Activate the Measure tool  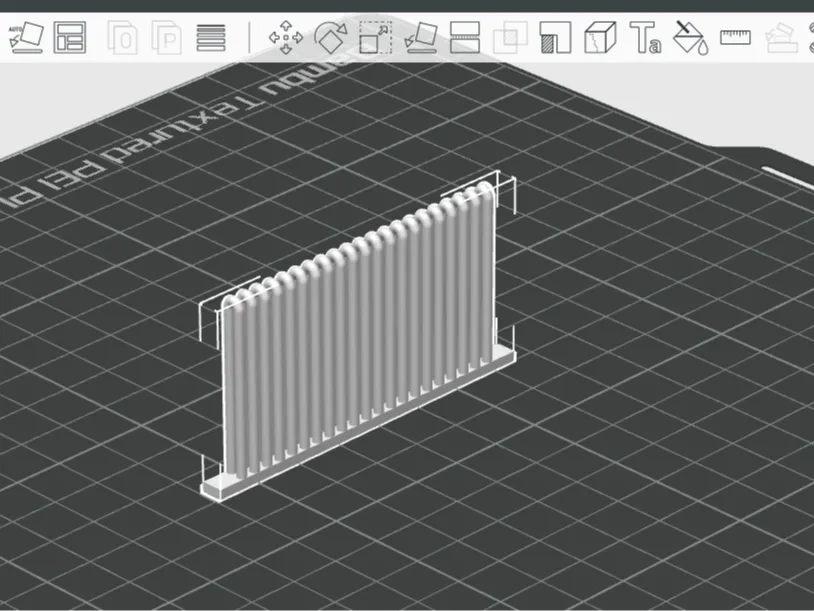coord(733,36)
